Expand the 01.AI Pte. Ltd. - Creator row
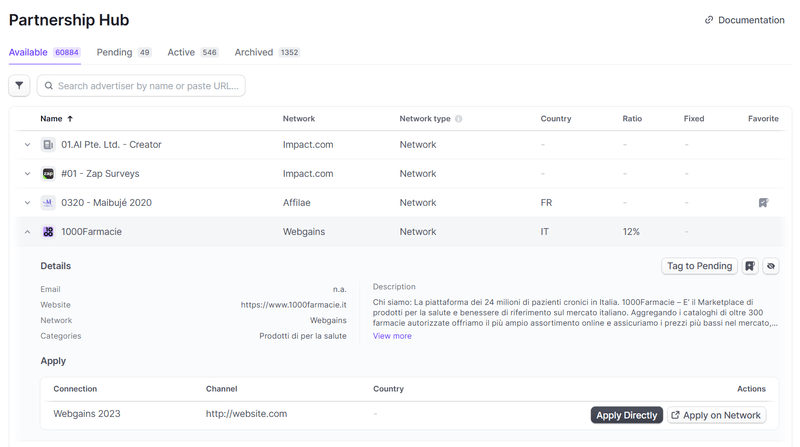The height and width of the screenshot is (447, 800). (28, 145)
